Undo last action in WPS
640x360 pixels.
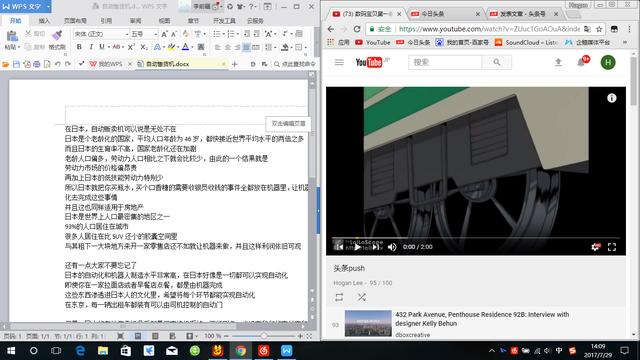[x=58, y=64]
